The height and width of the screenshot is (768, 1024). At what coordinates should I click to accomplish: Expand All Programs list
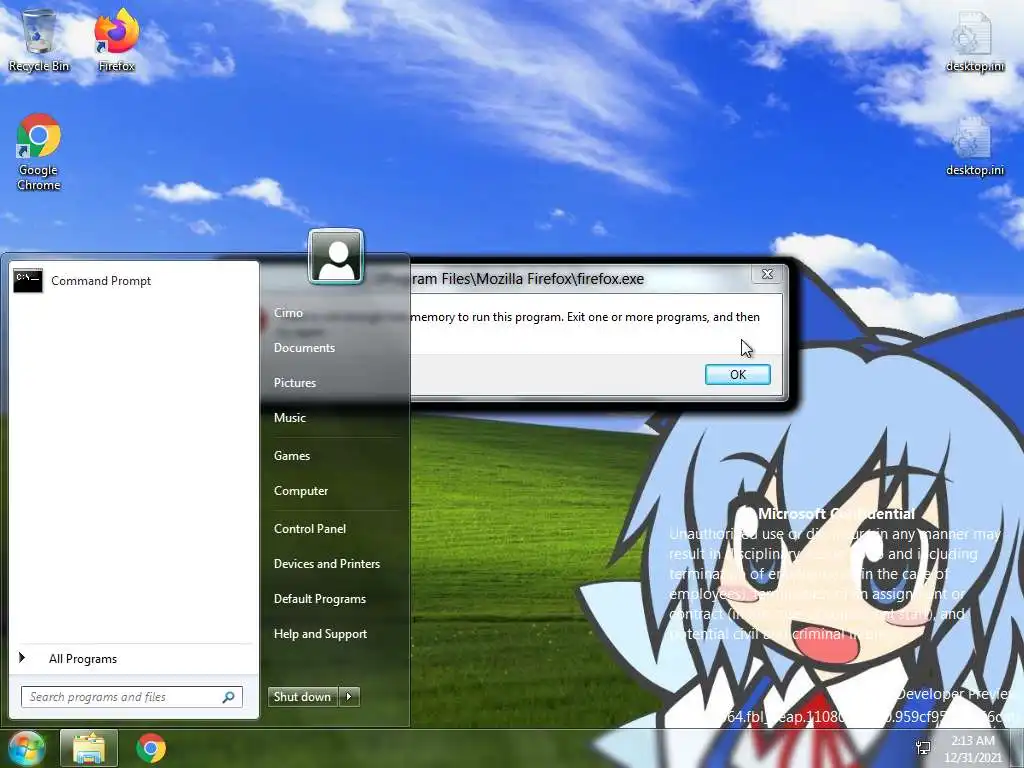coord(133,659)
